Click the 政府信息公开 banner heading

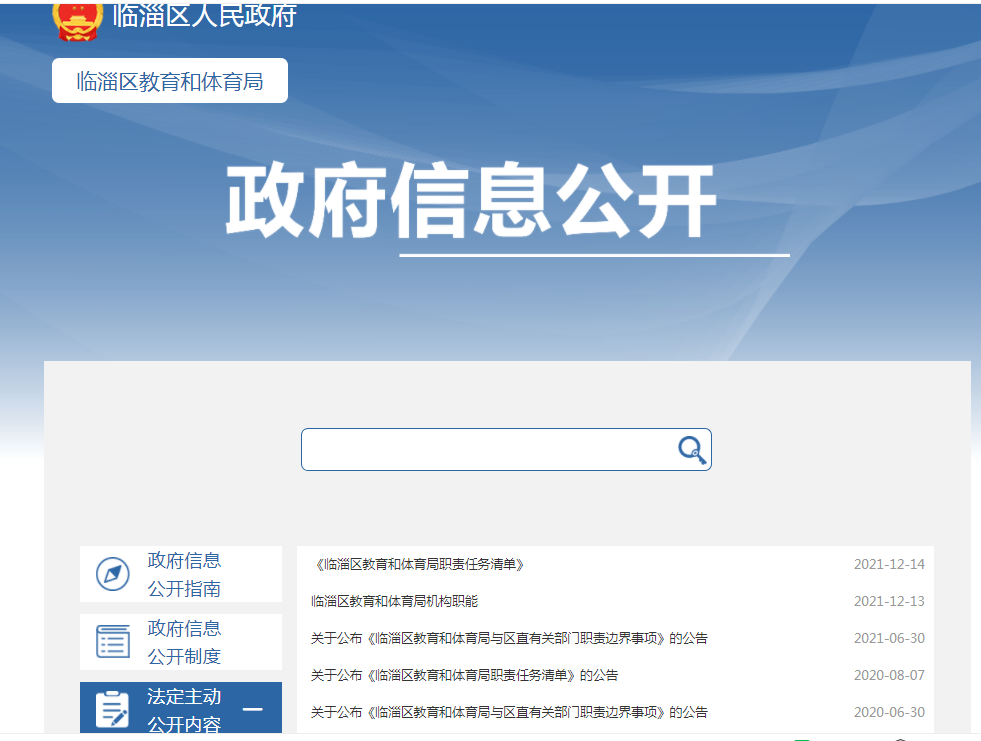pyautogui.click(x=471, y=203)
